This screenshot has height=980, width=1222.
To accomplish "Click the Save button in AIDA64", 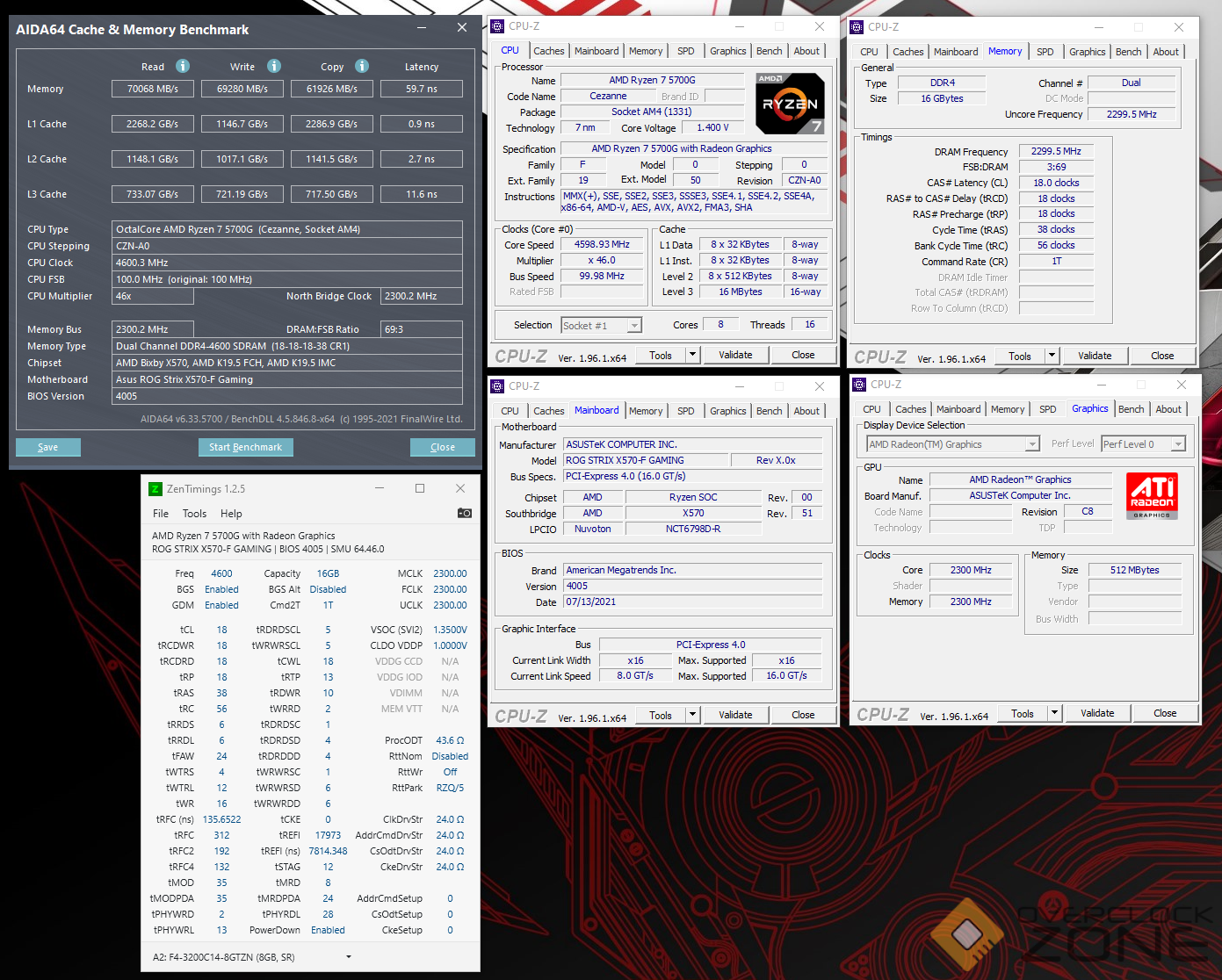I will coord(48,447).
